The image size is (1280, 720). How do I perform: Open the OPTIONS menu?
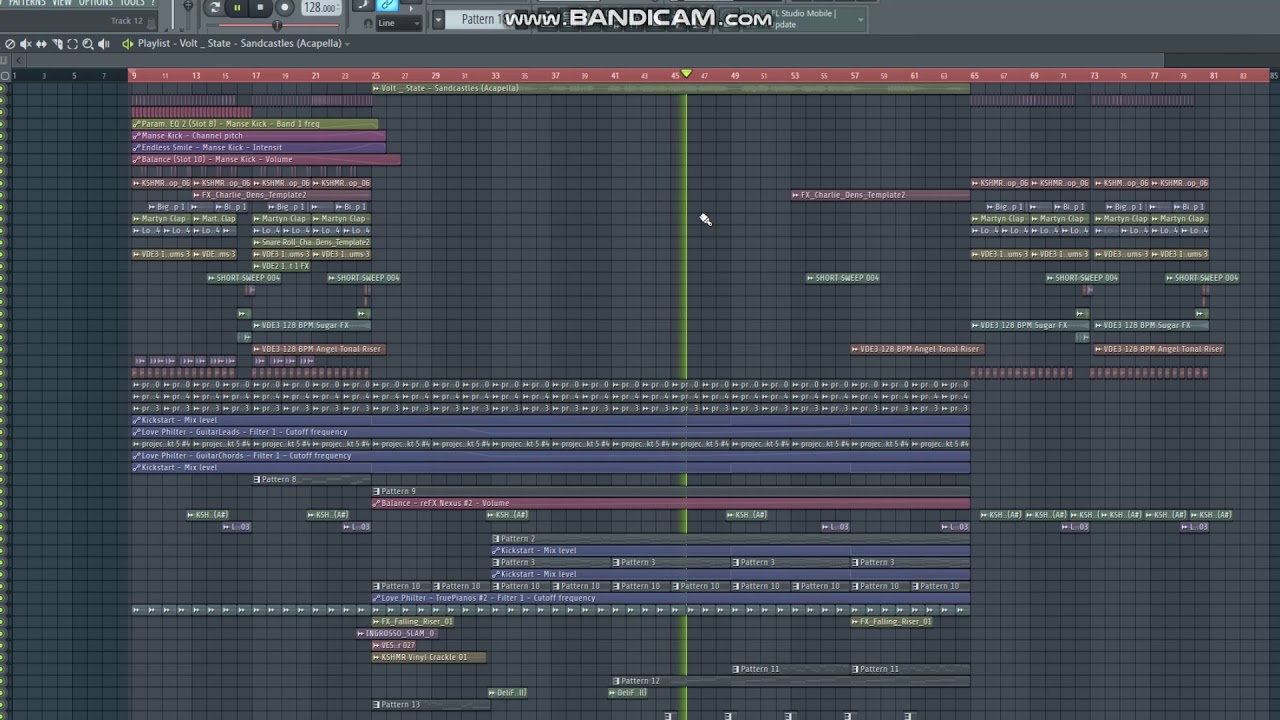tap(96, 3)
